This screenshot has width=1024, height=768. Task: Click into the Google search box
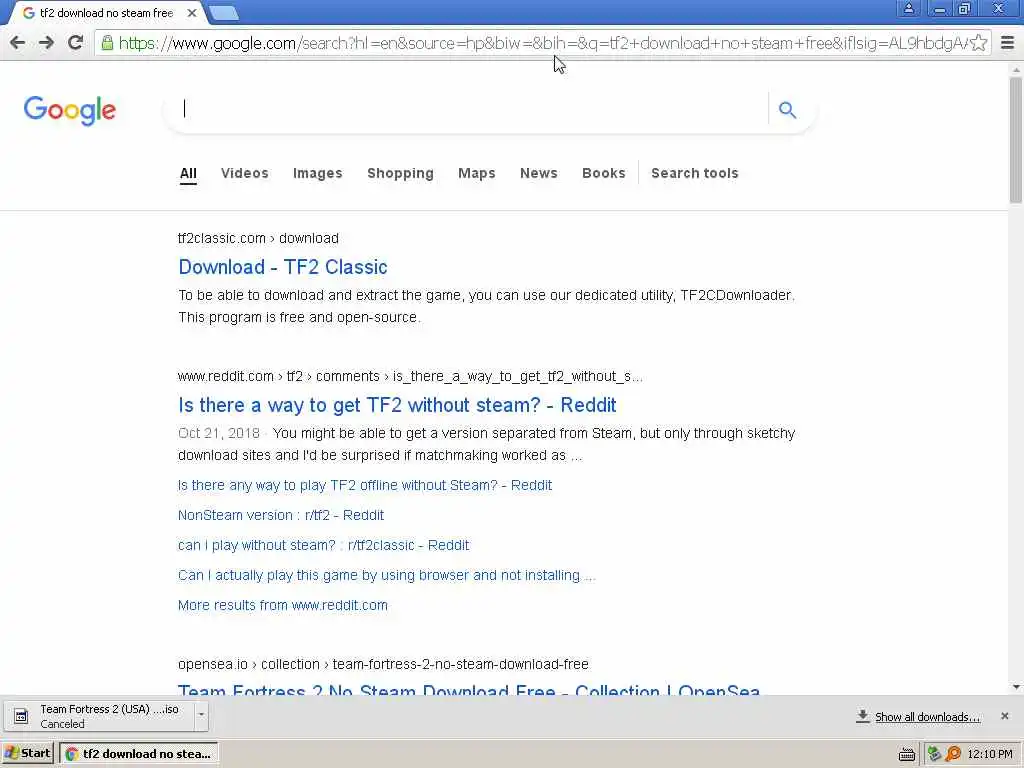click(467, 109)
